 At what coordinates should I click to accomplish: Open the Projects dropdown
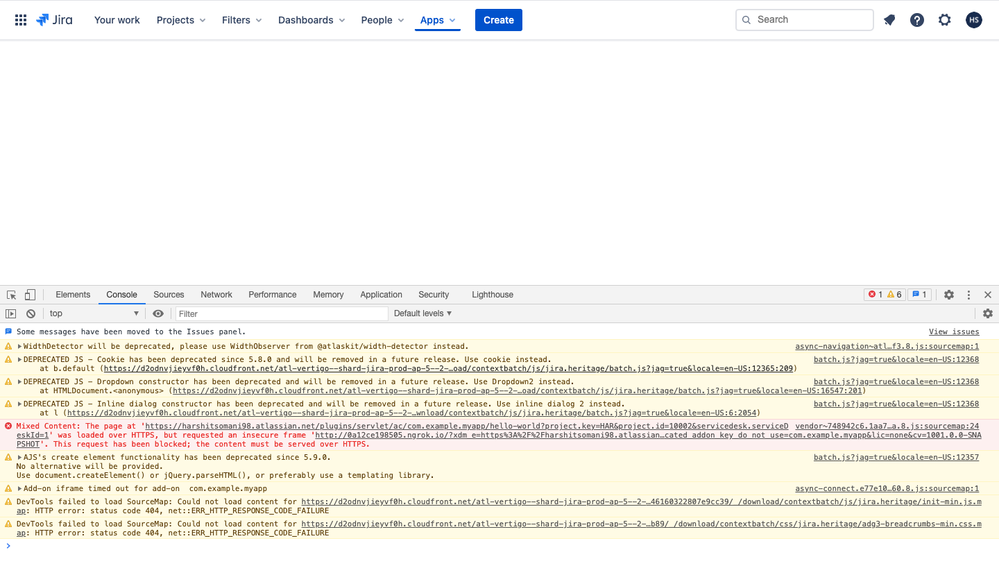coord(181,20)
